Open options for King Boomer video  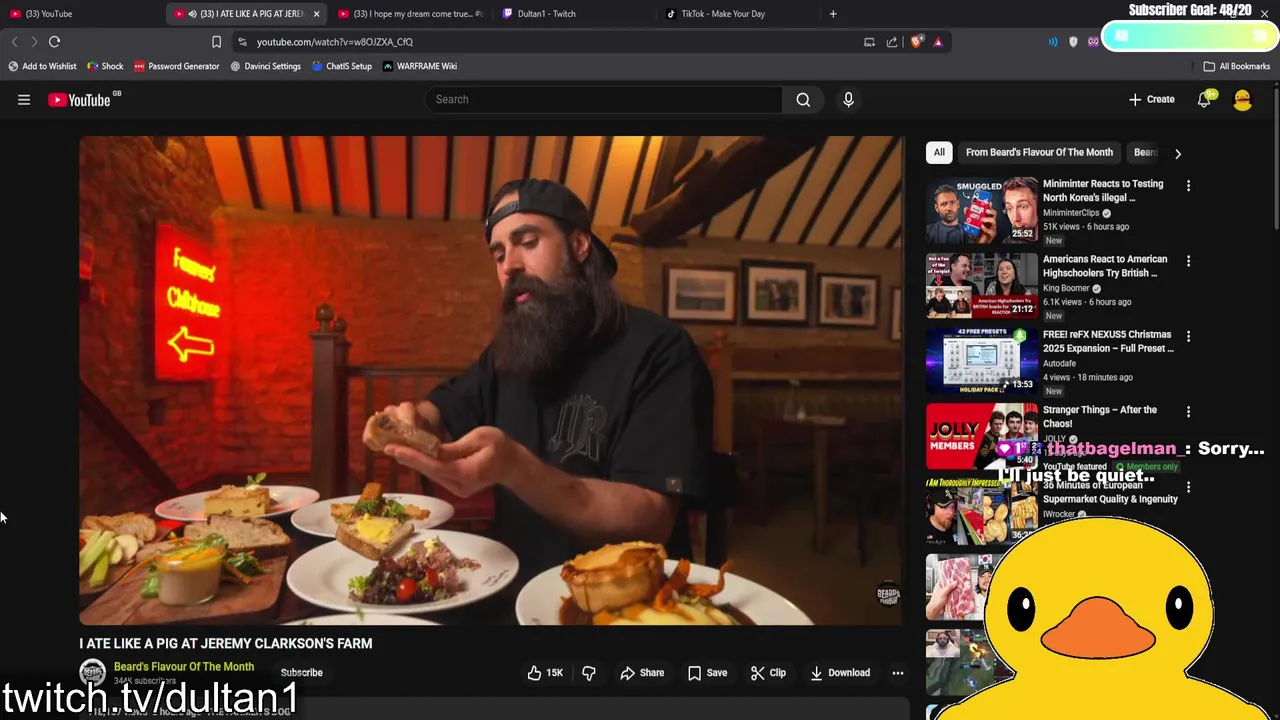(1188, 261)
